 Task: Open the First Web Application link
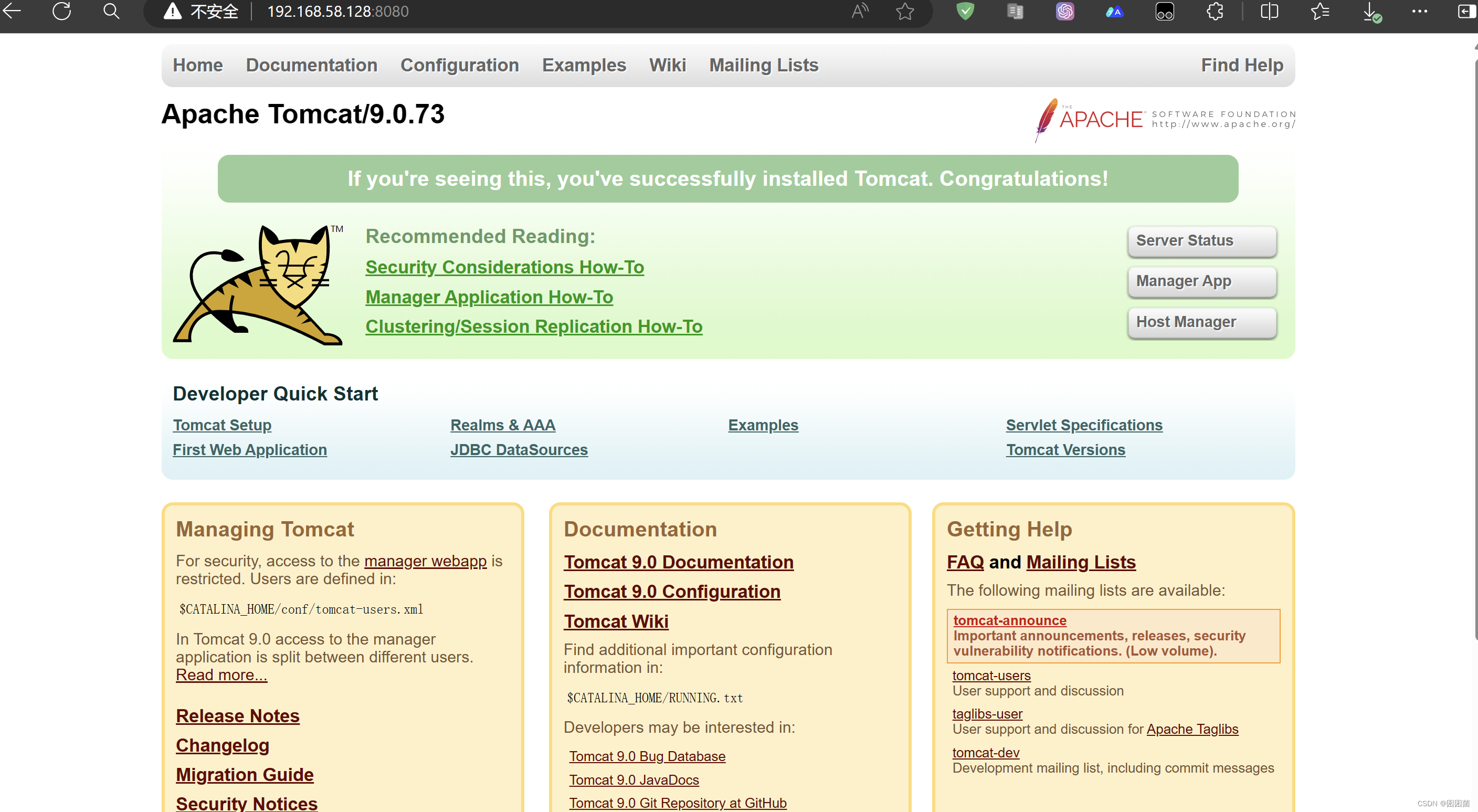pos(250,449)
